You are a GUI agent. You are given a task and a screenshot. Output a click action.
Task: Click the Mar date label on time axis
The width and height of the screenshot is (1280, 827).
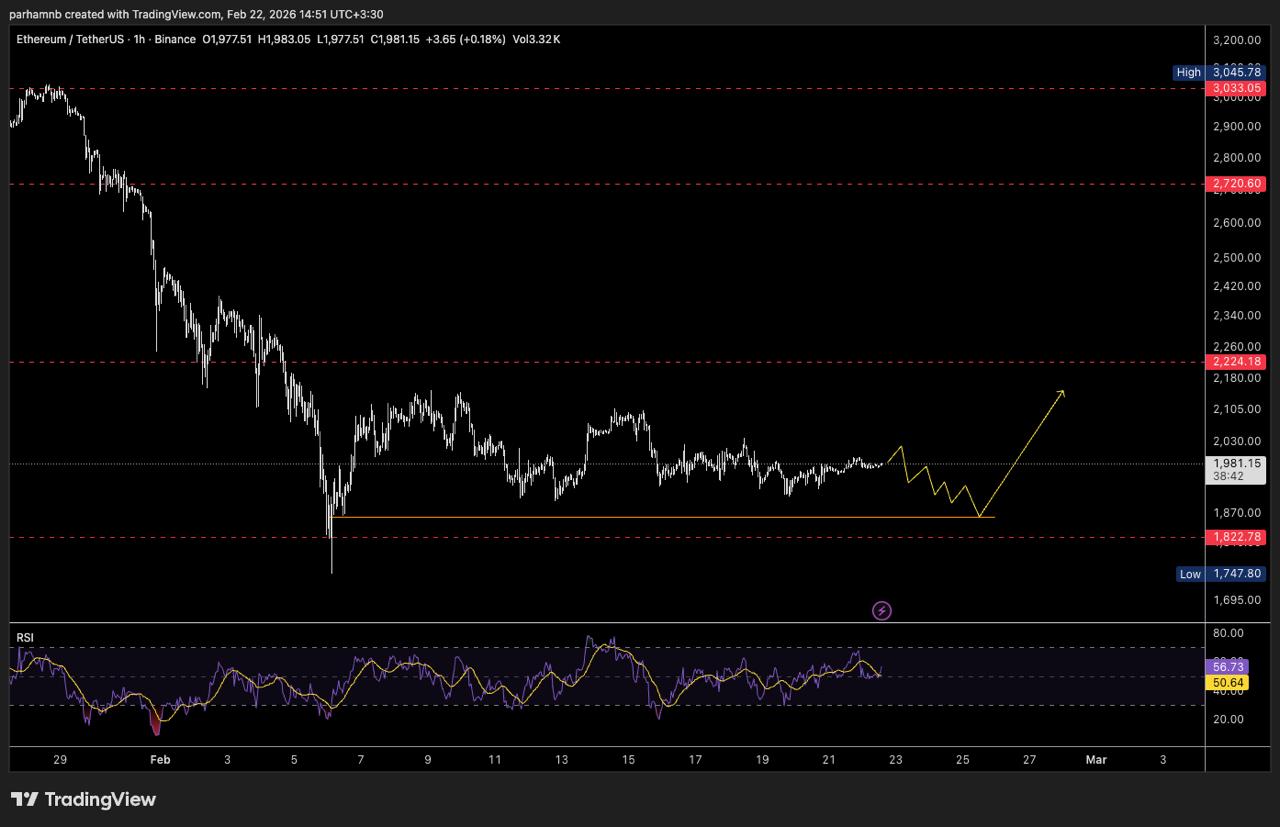click(1096, 760)
